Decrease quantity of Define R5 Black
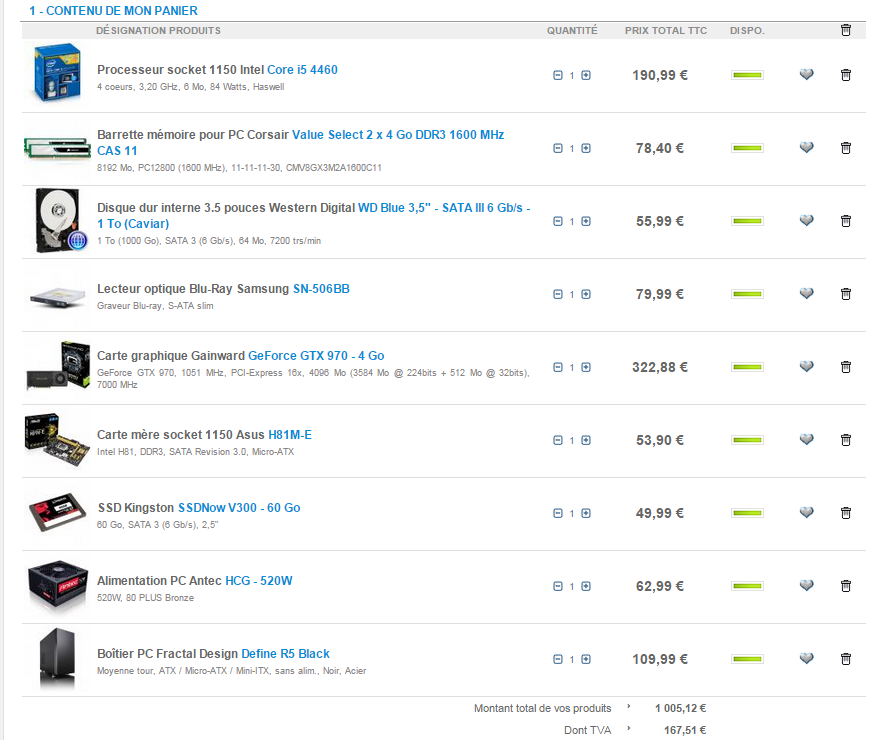 (x=558, y=659)
